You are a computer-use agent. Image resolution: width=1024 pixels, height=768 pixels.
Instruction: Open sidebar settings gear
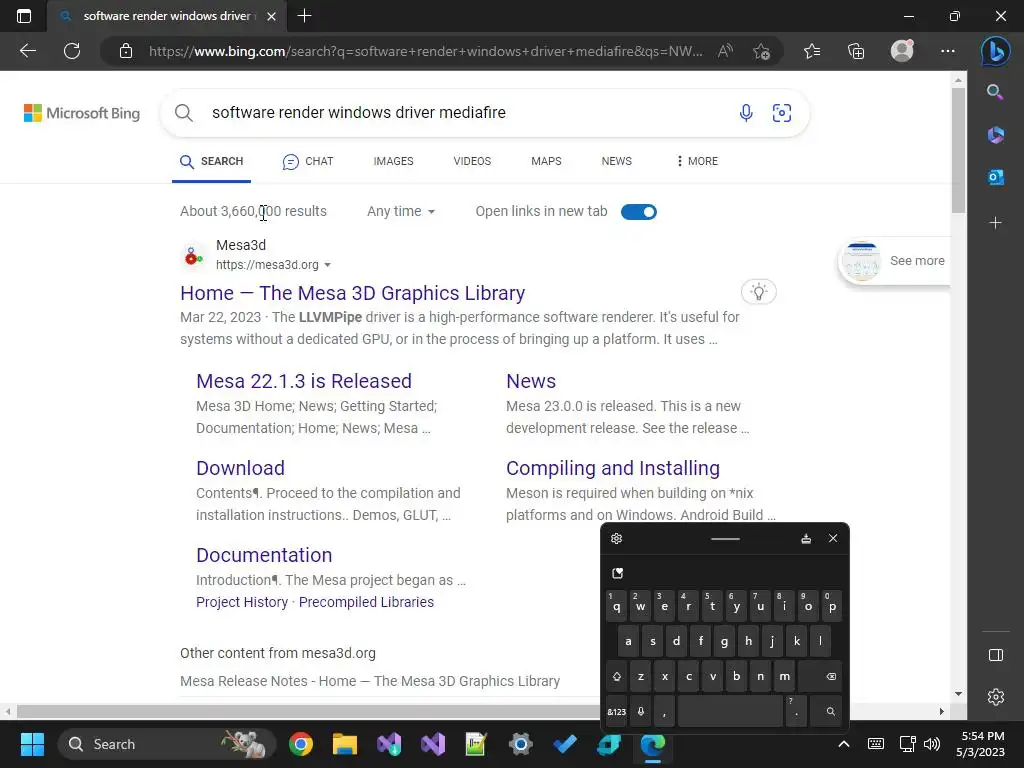click(995, 697)
